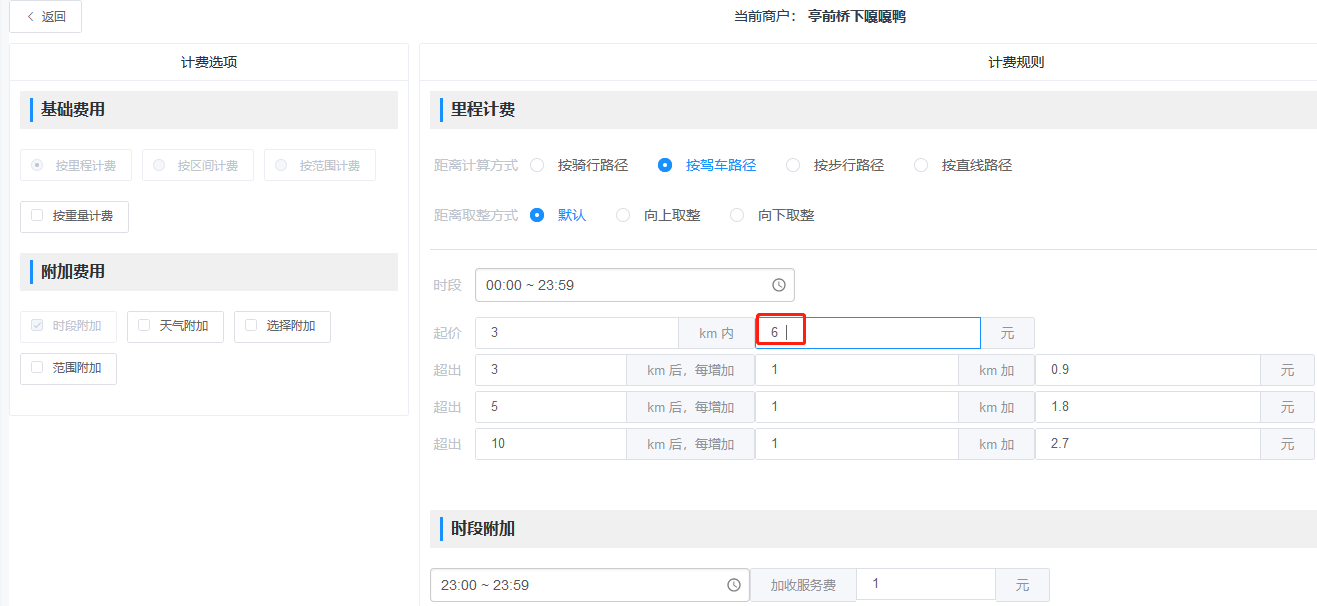Image resolution: width=1317 pixels, height=606 pixels.
Task: Edit the 加收服务费 service fee value
Action: [x=925, y=584]
